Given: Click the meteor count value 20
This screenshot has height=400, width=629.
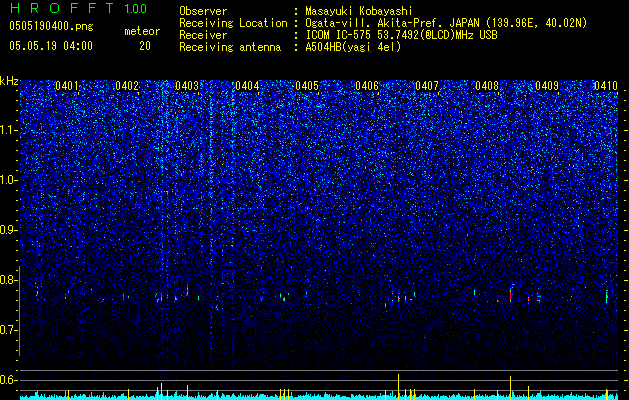Looking at the screenshot, I should coord(145,46).
